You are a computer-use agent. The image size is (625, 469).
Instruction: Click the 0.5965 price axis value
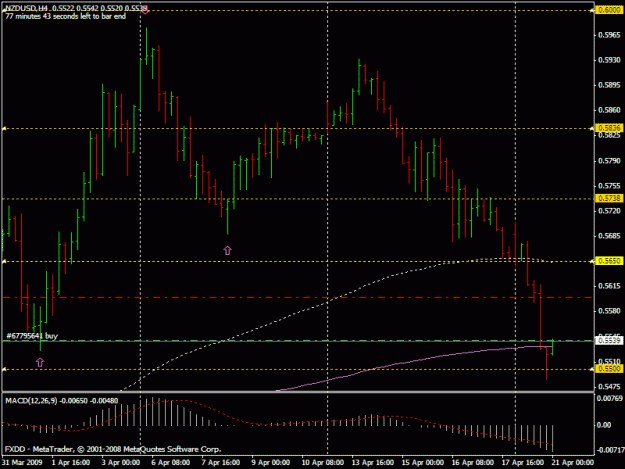coord(609,35)
